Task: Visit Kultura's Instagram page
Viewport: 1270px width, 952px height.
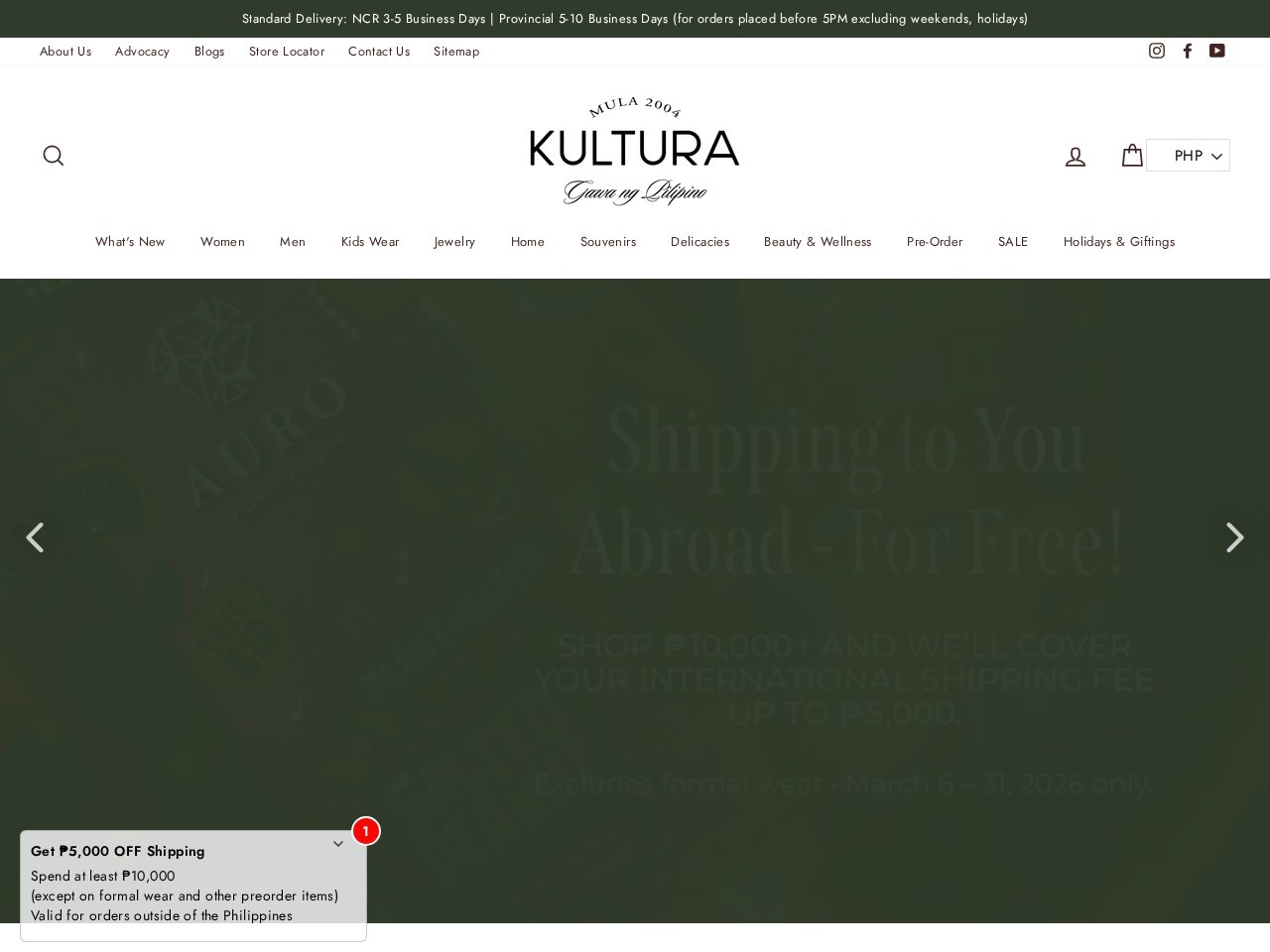Action: [x=1157, y=51]
